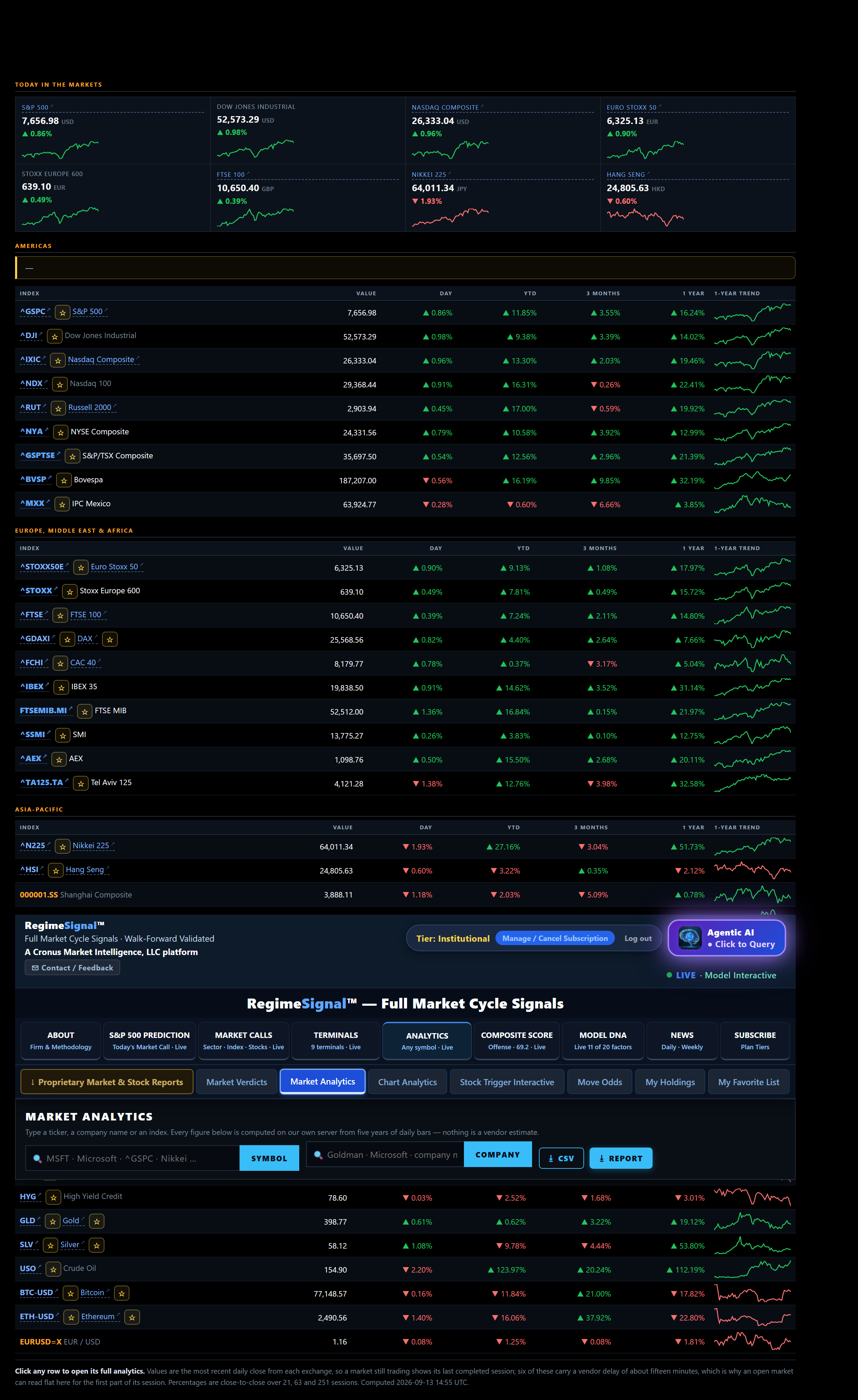Open the My Holdings tab
Viewport: 858px width, 1400px height.
tap(670, 1082)
